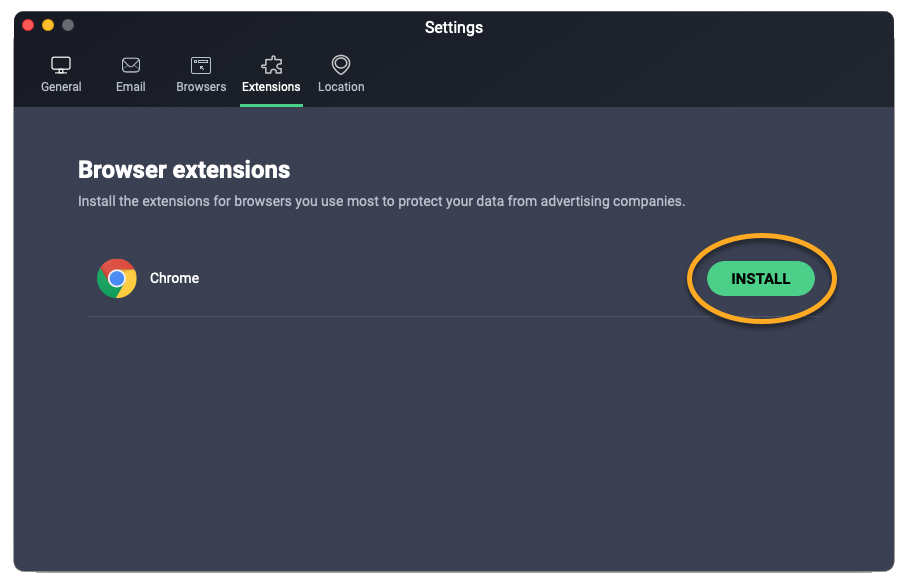
Task: Click the Location pin icon
Action: click(341, 65)
